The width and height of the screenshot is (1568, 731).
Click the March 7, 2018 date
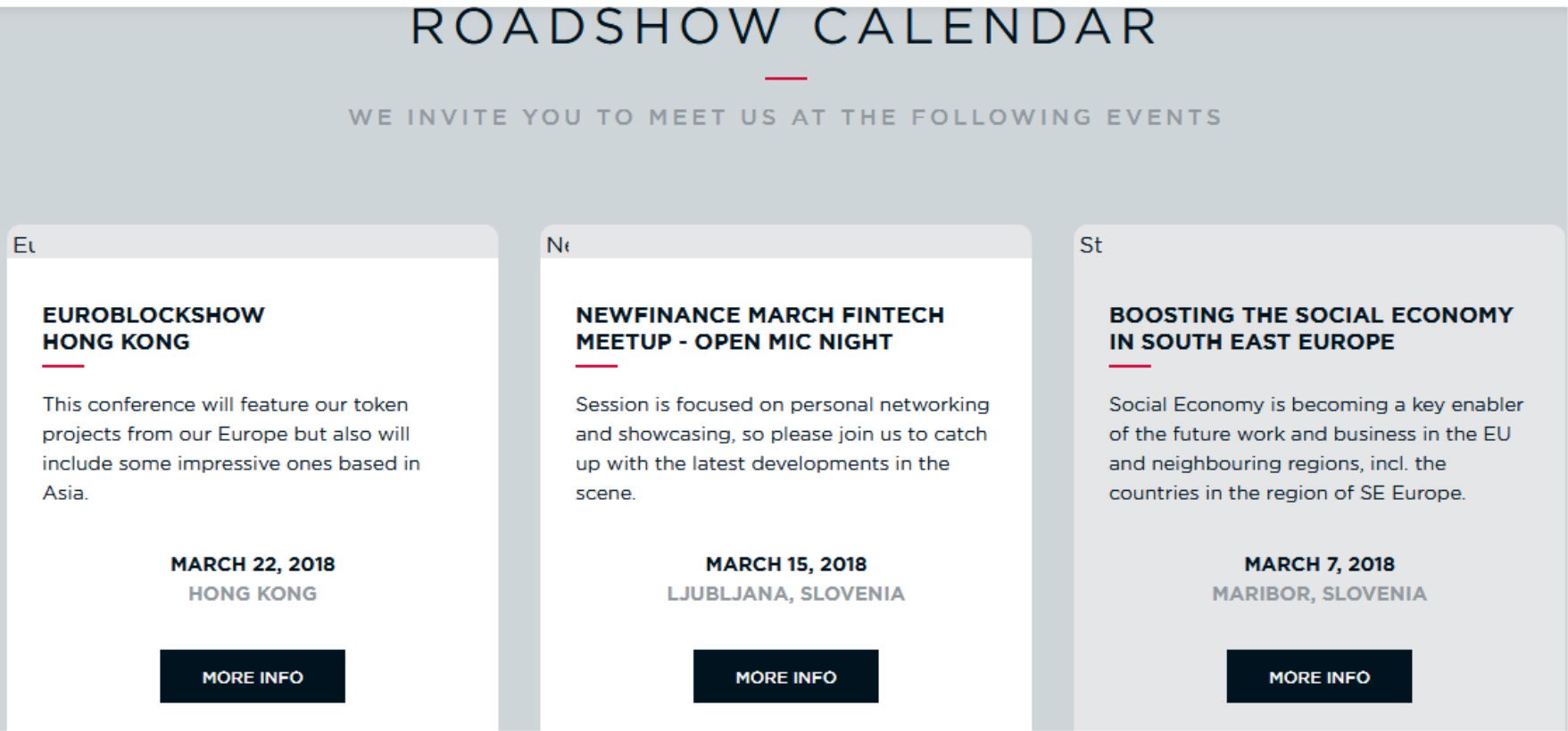tap(1319, 564)
